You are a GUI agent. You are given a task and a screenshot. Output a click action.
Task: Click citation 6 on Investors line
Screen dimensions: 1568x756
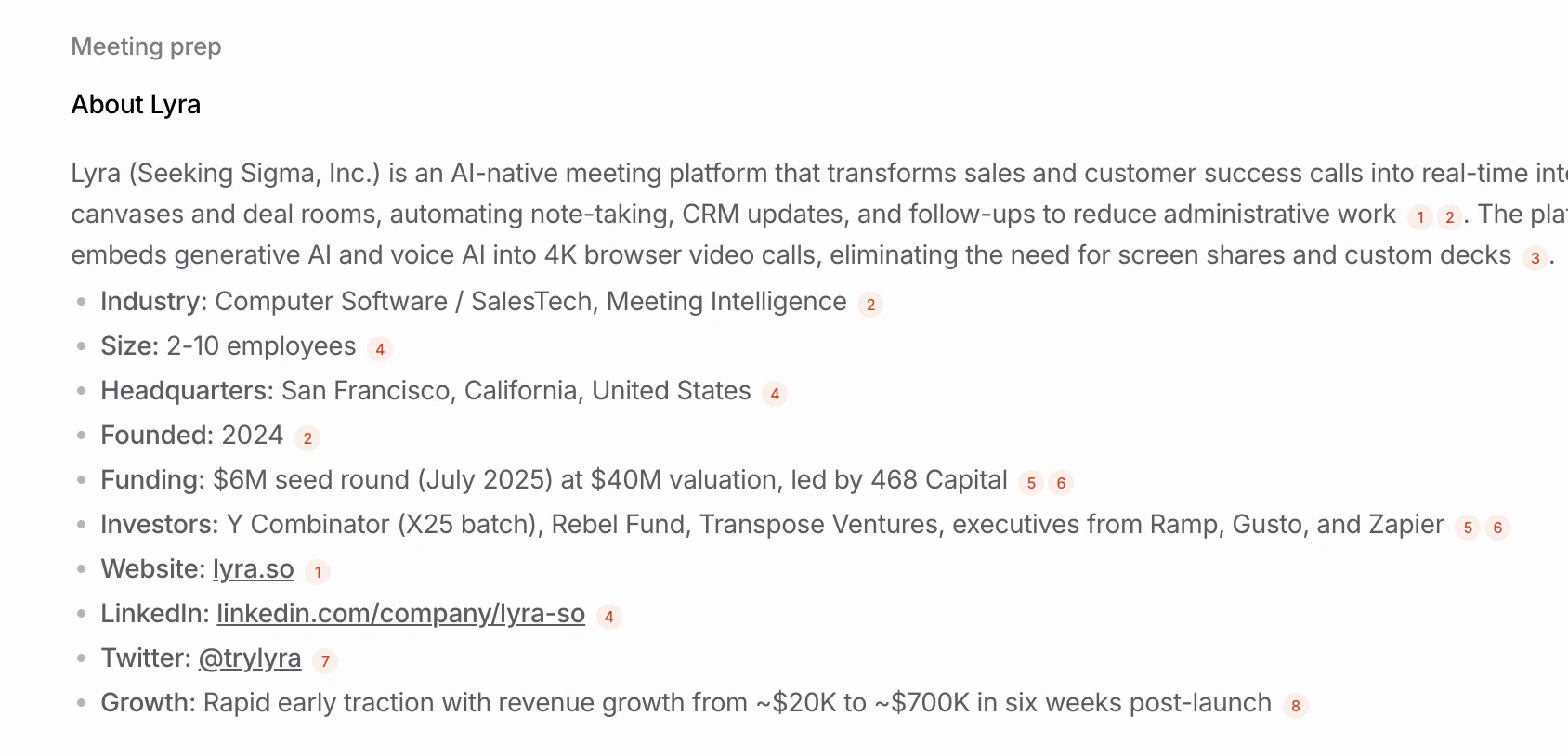tap(1497, 528)
